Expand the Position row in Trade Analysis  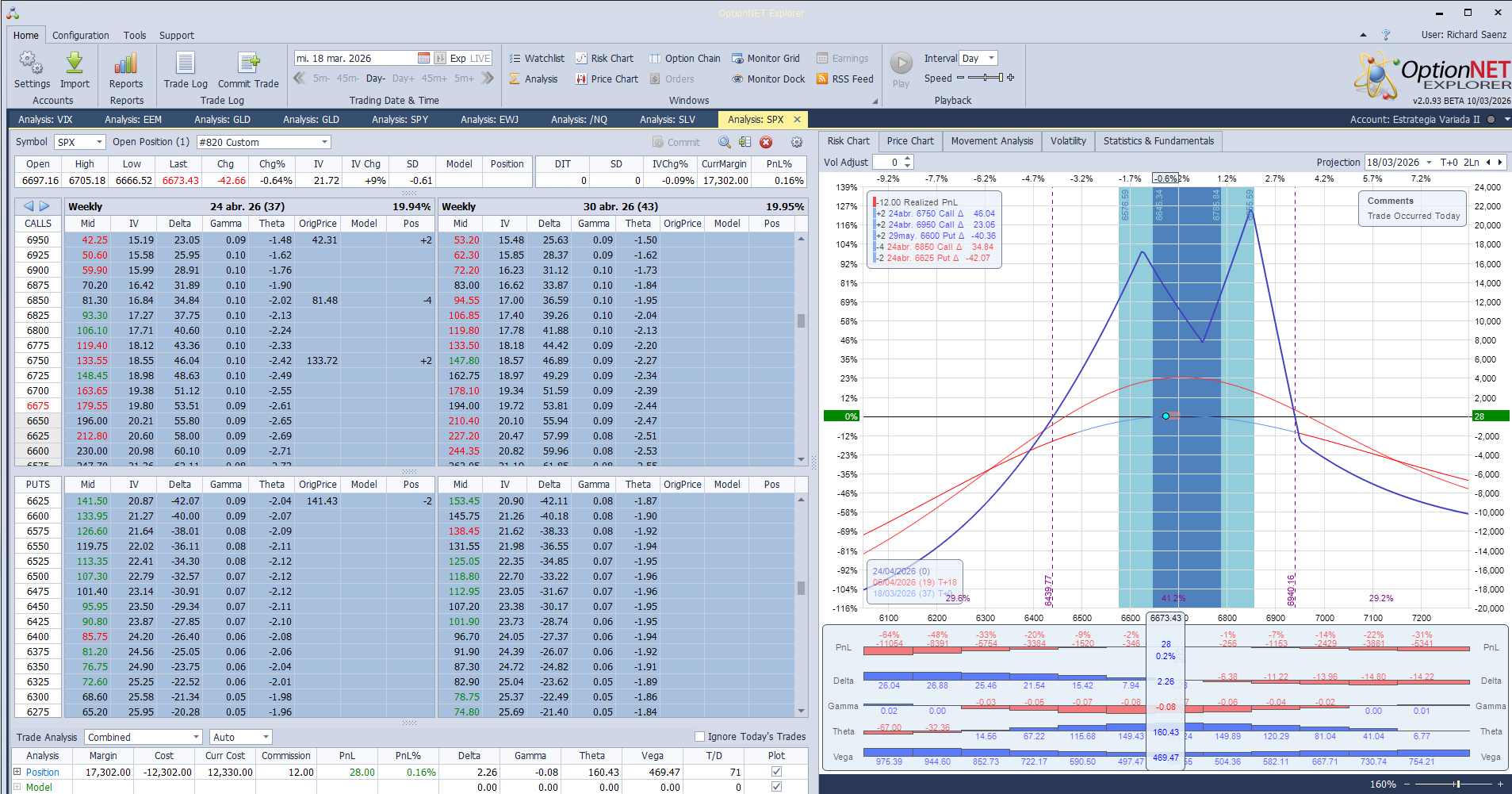click(x=17, y=771)
